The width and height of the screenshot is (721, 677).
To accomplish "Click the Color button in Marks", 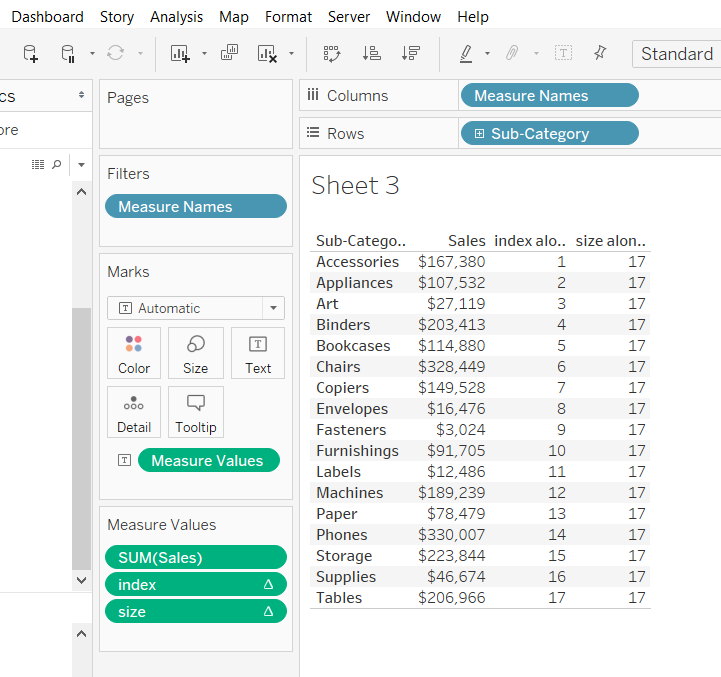I will point(134,354).
